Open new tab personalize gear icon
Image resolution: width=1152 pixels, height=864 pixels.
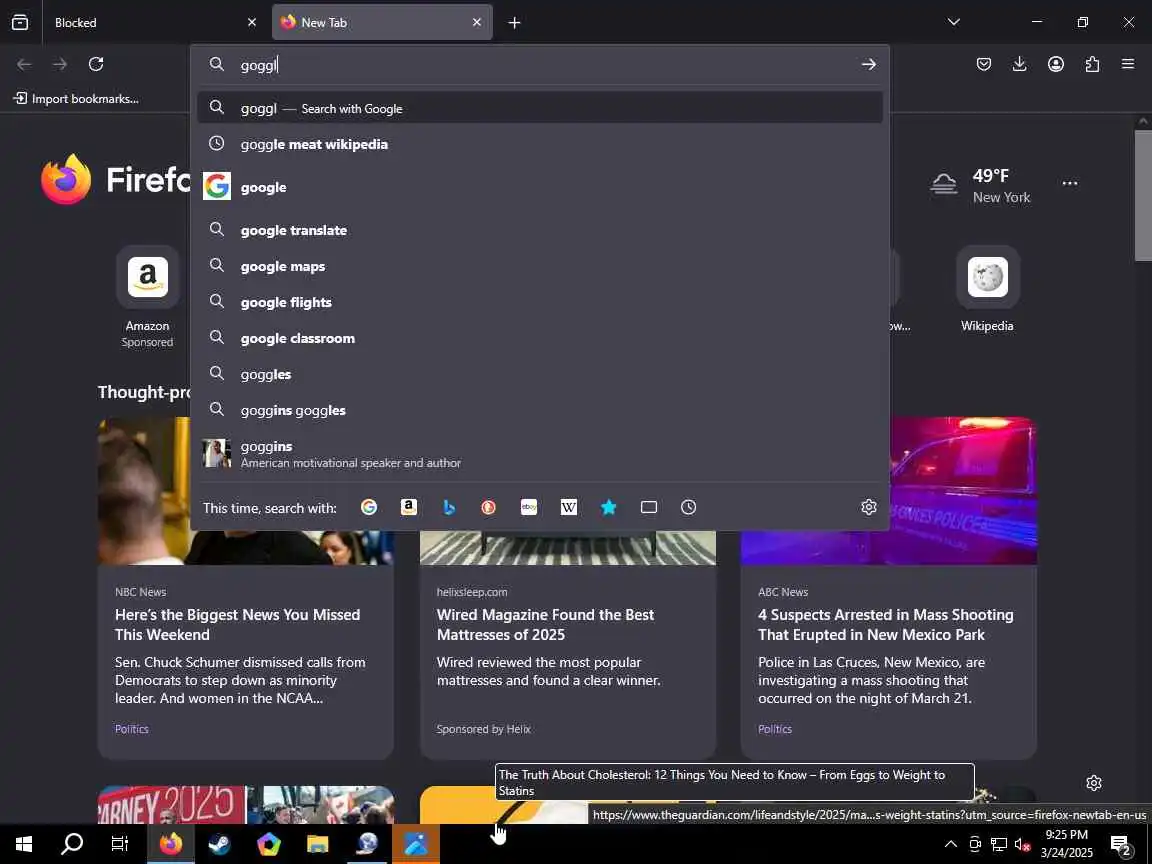point(1094,783)
